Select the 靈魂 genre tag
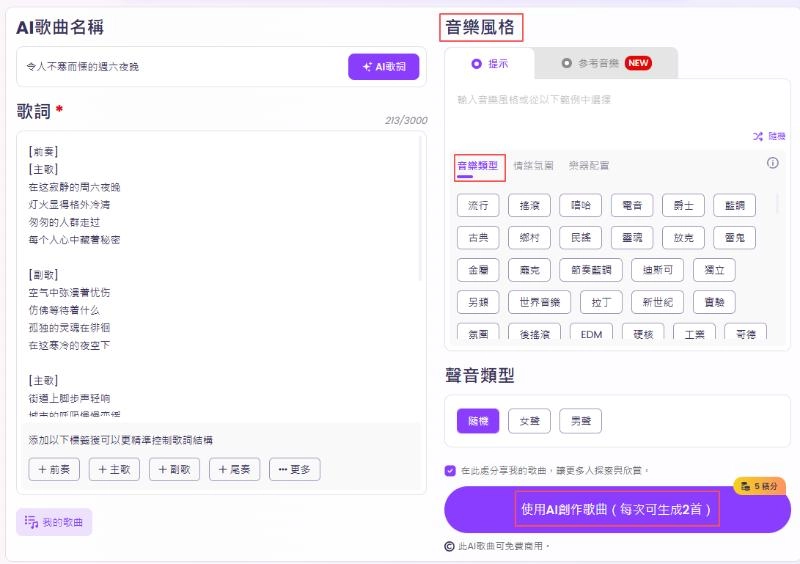Screen dimensions: 800x564 [632, 238]
